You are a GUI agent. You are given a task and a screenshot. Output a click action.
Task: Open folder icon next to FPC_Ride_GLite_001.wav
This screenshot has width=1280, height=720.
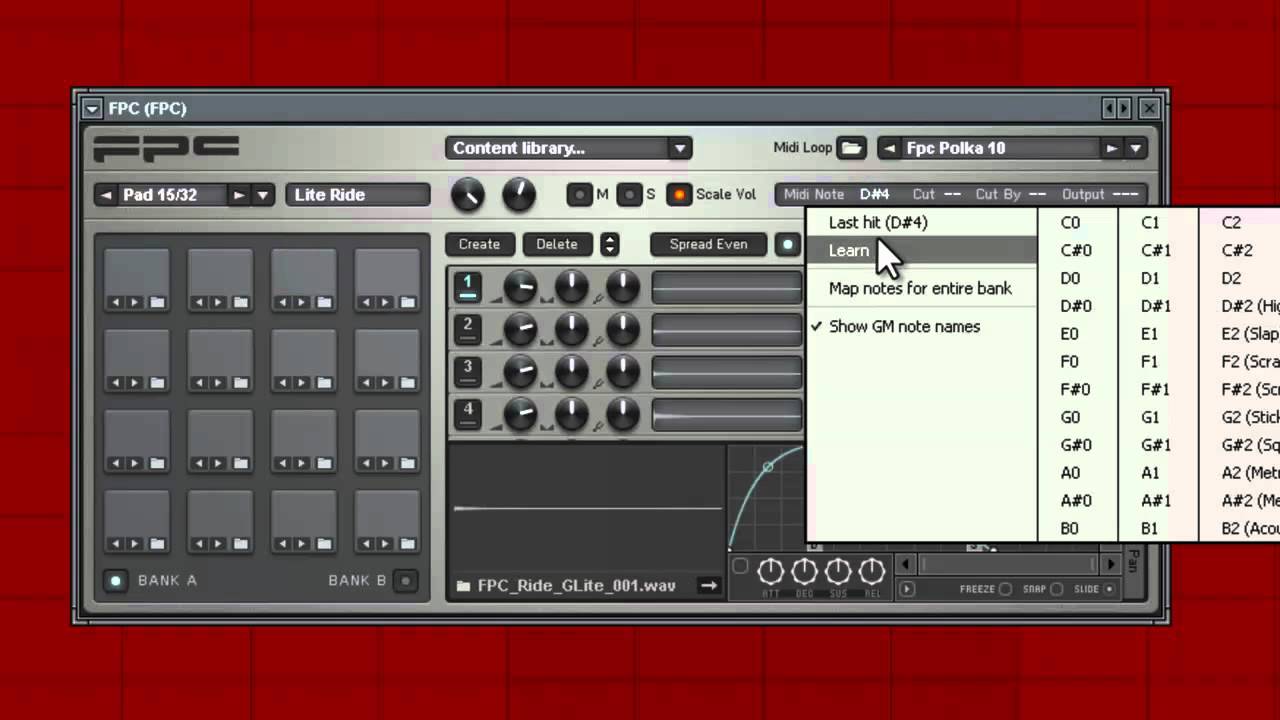[463, 586]
